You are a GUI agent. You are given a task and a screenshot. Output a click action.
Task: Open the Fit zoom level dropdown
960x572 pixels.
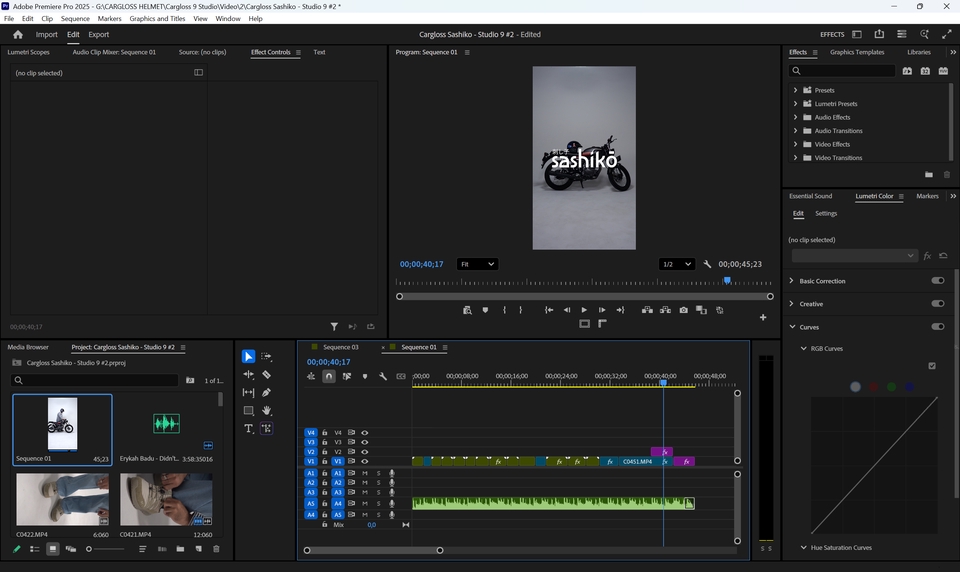pyautogui.click(x=477, y=264)
